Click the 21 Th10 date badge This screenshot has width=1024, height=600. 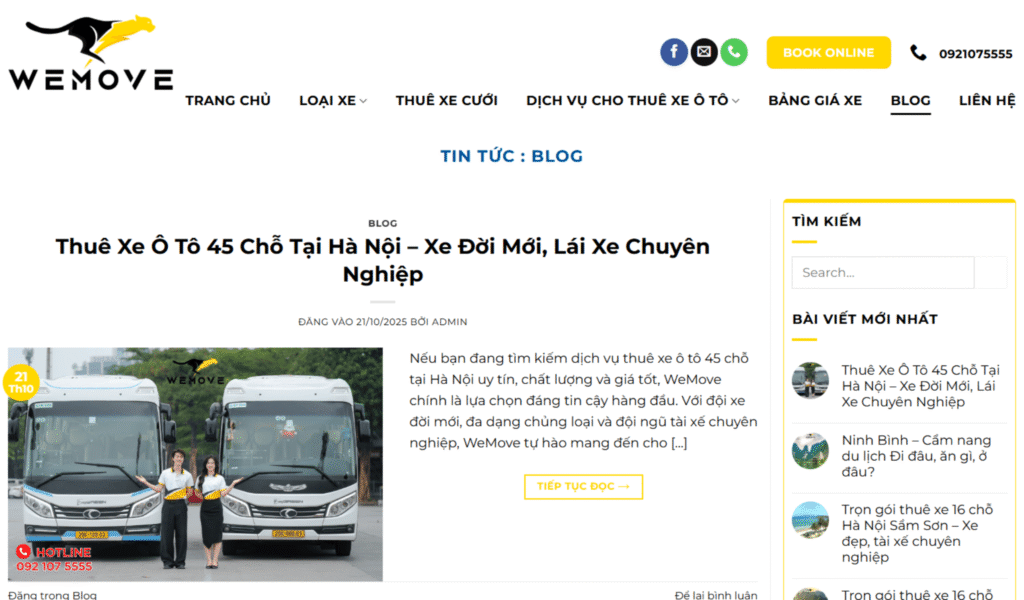(21, 383)
